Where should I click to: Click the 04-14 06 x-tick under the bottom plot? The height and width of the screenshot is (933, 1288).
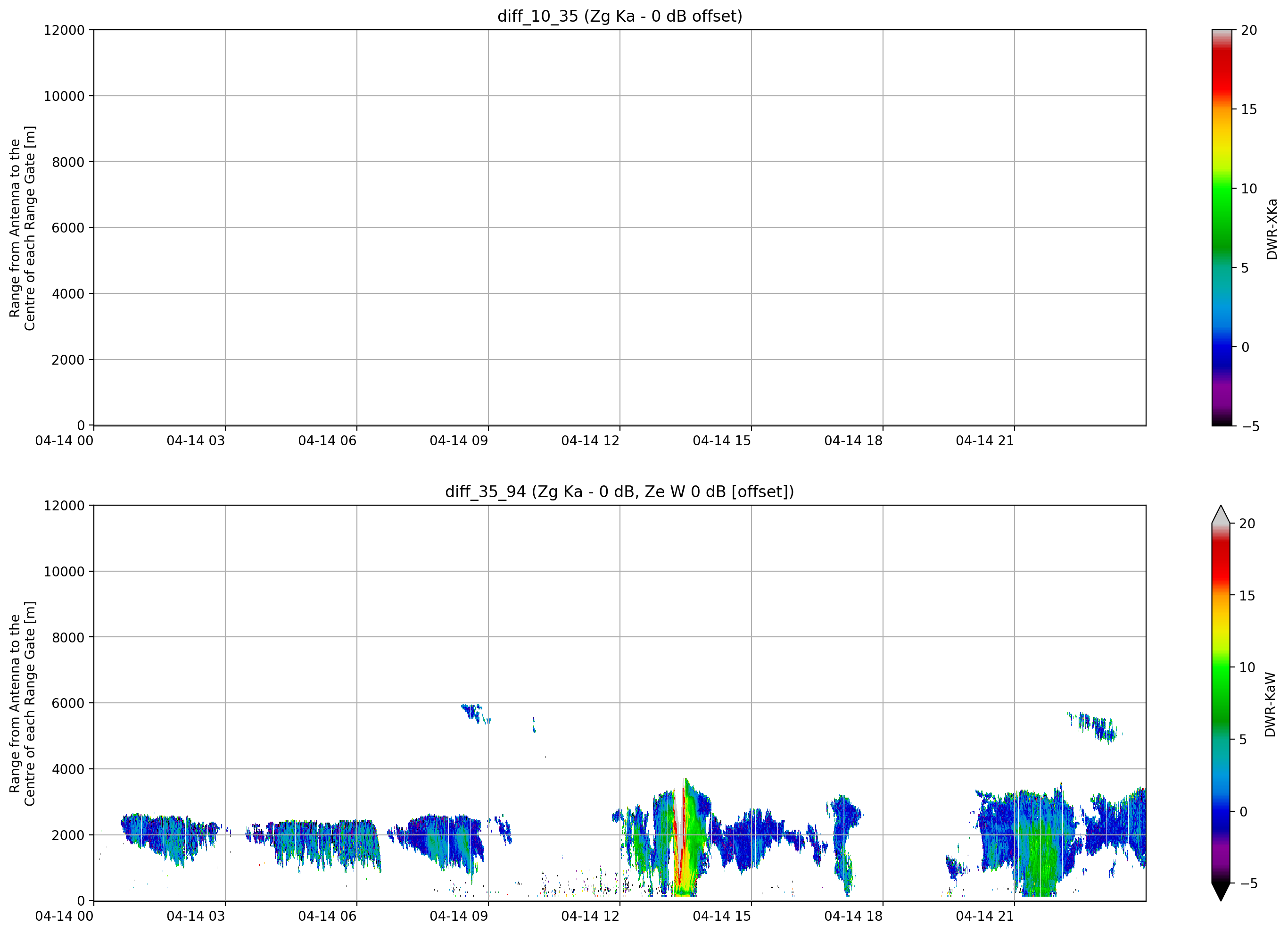327,916
